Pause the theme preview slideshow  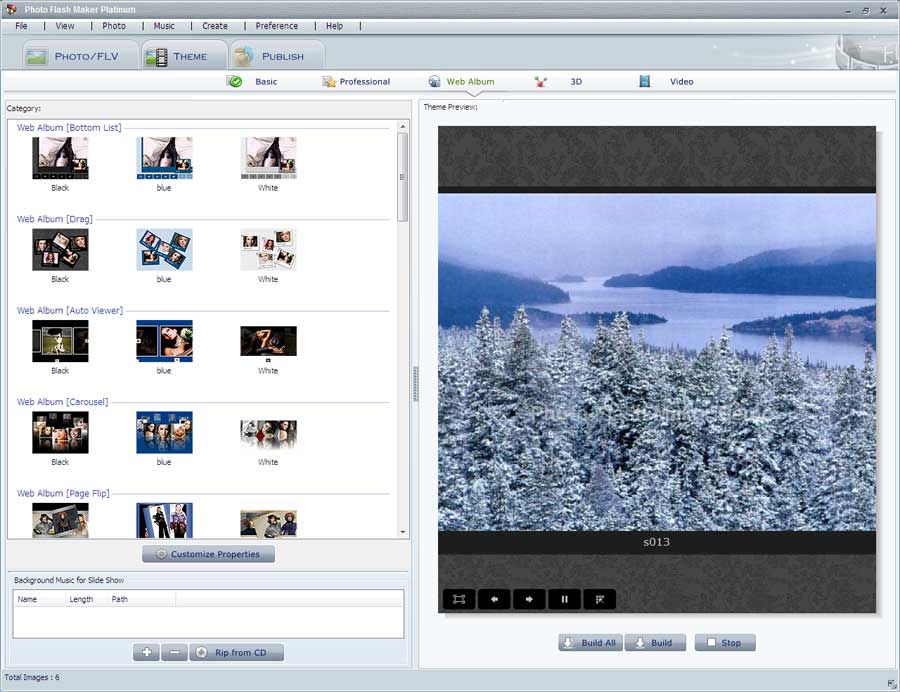(x=564, y=598)
